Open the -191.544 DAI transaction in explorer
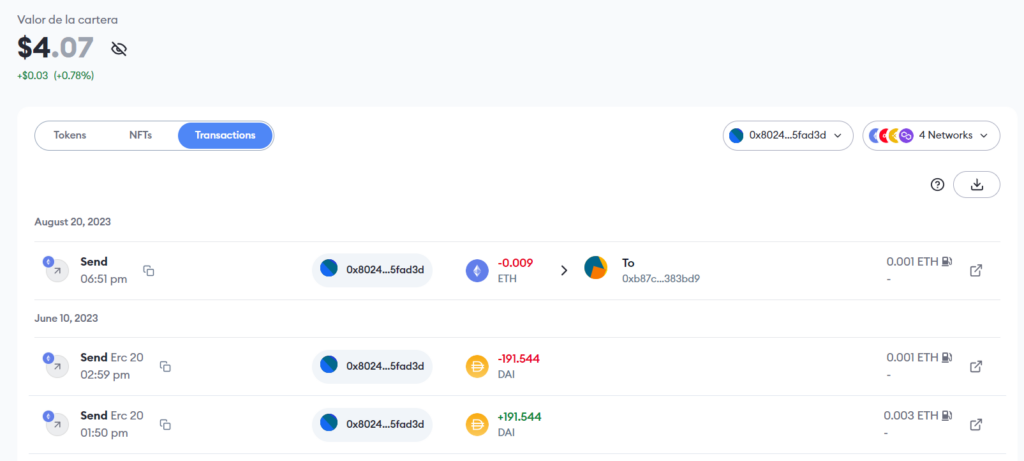Viewport: 1024px width, 461px height. click(976, 366)
